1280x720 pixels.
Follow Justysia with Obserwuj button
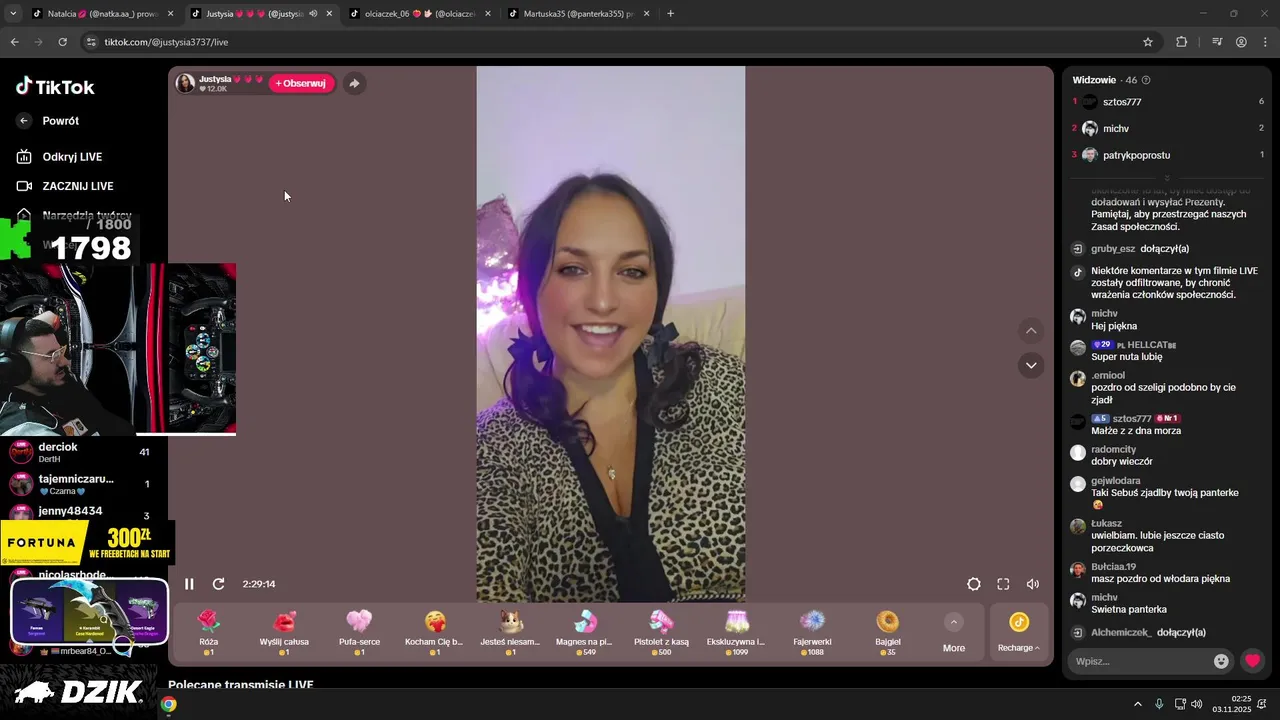[301, 83]
